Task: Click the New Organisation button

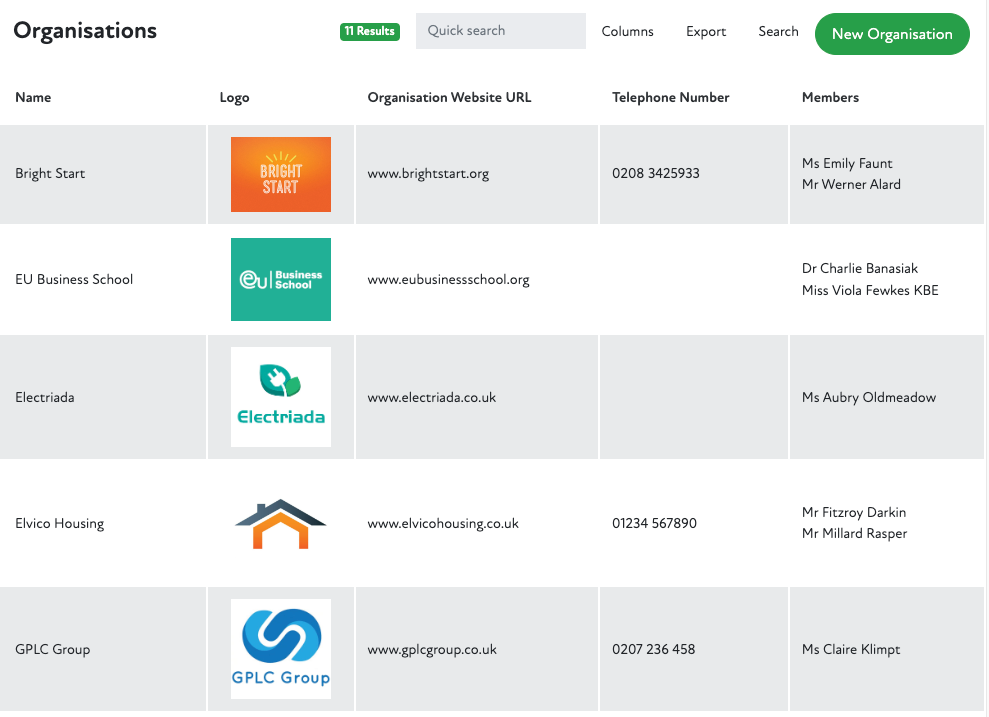Action: point(892,34)
